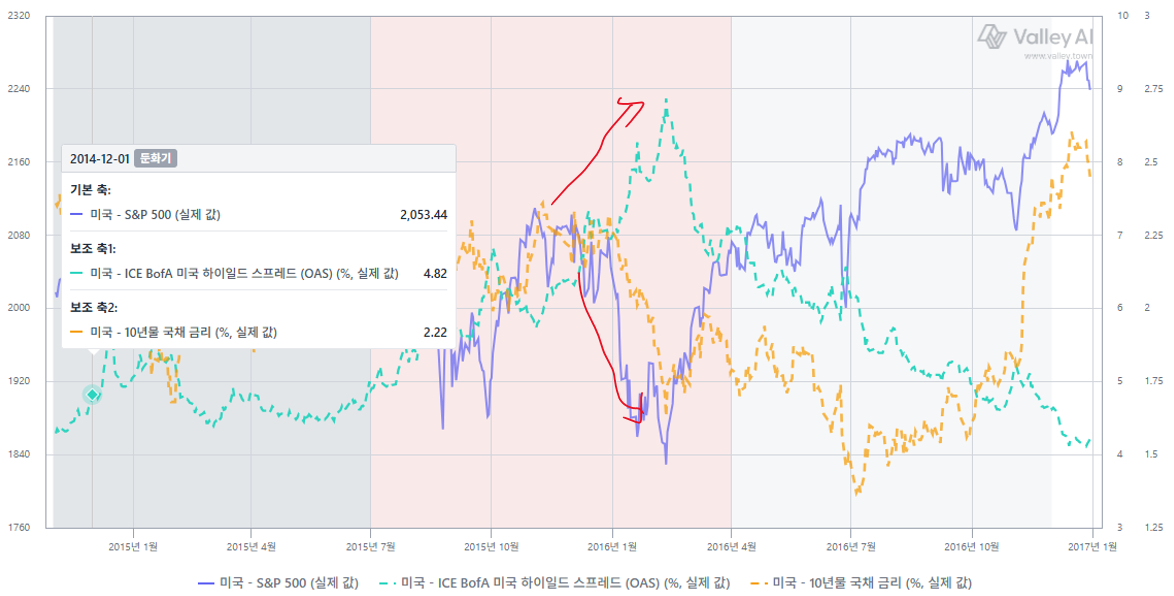Viewport: 1174px width, 596px height.
Task: Click the Valley AI logo icon
Action: pos(992,36)
